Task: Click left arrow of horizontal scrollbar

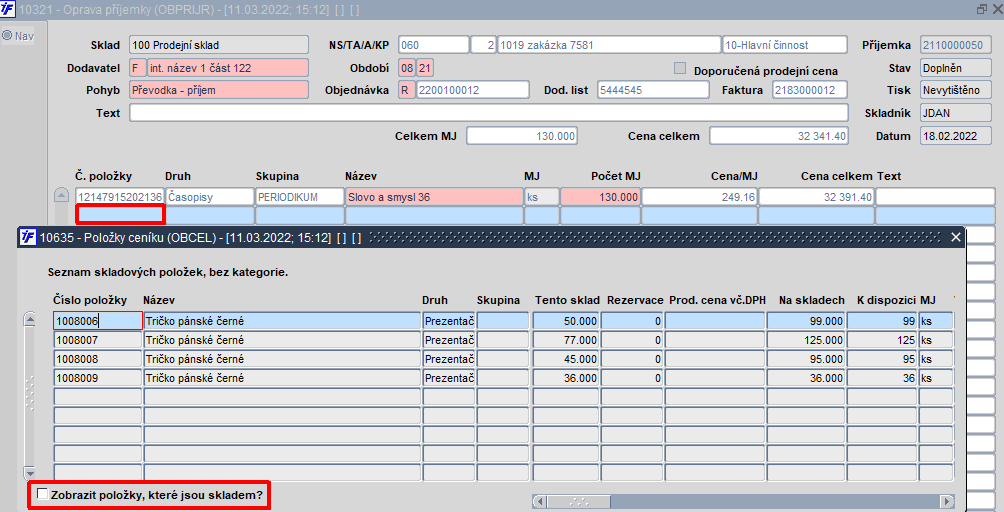Action: tap(539, 501)
